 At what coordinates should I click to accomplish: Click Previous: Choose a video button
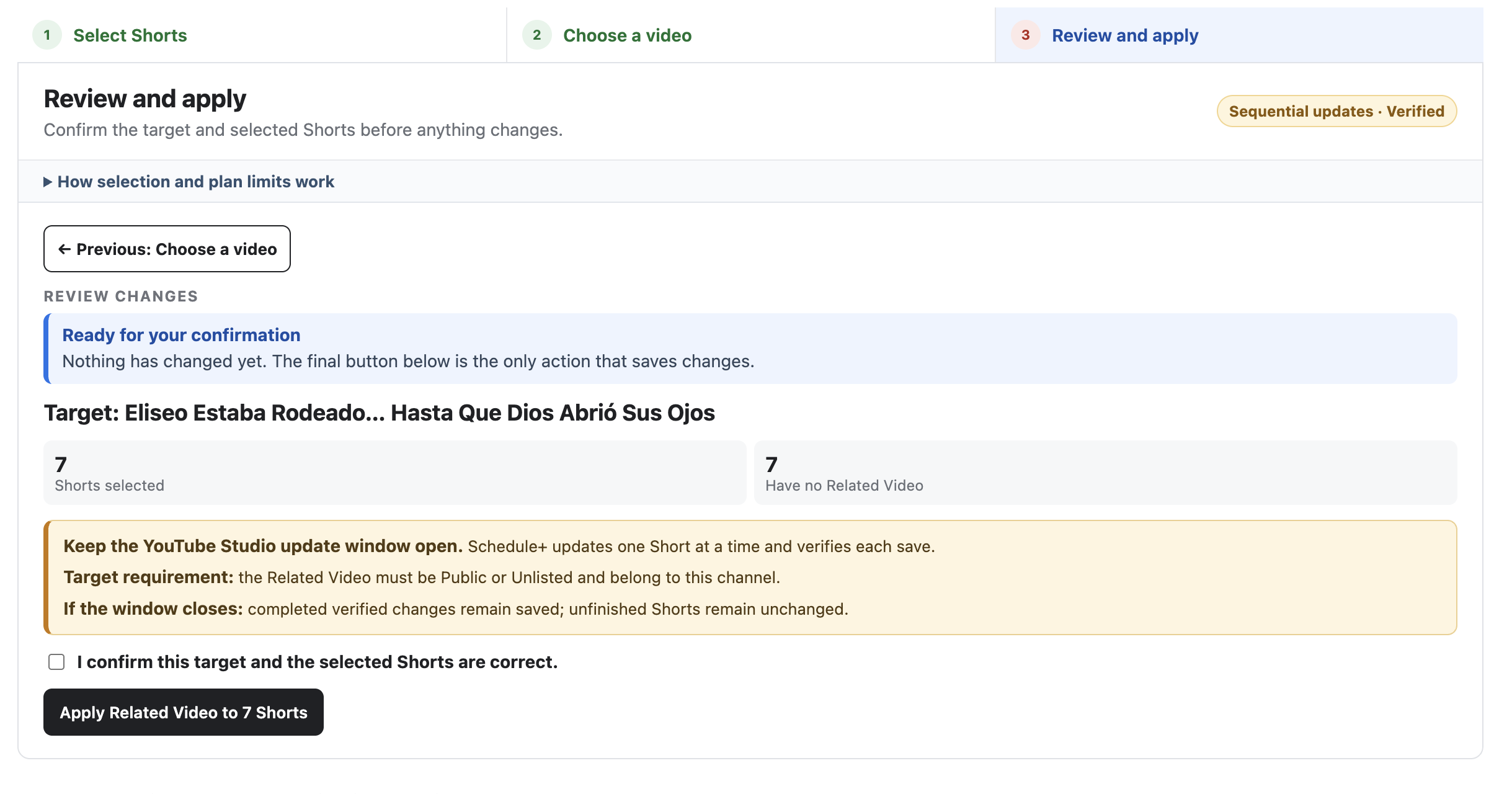167,249
